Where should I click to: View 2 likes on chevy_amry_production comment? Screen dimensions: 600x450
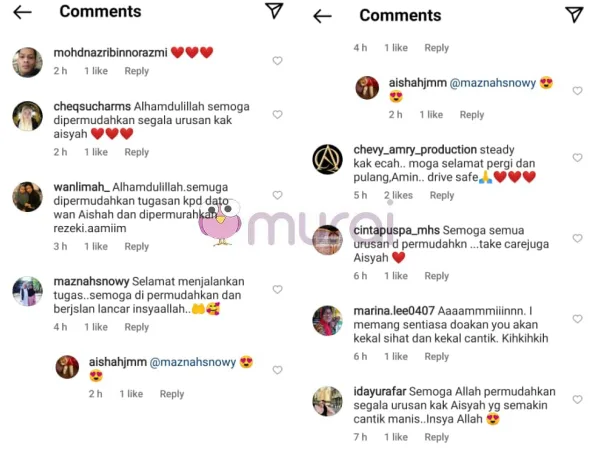(x=398, y=196)
